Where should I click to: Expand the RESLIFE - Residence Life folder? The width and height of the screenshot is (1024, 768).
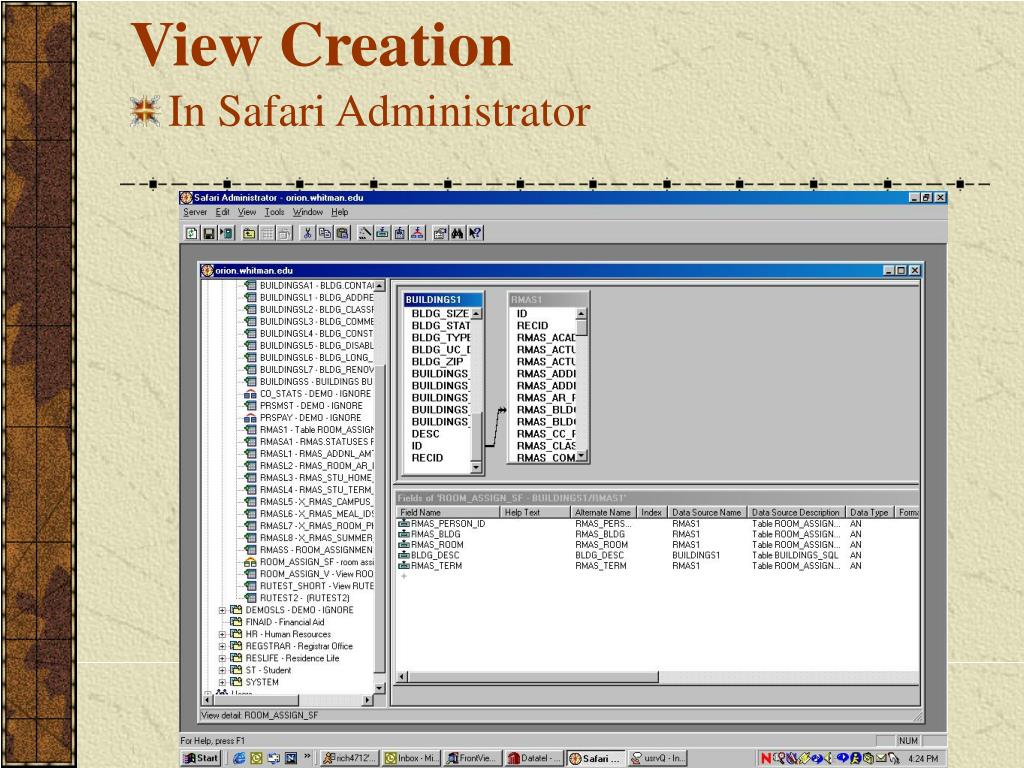click(222, 658)
